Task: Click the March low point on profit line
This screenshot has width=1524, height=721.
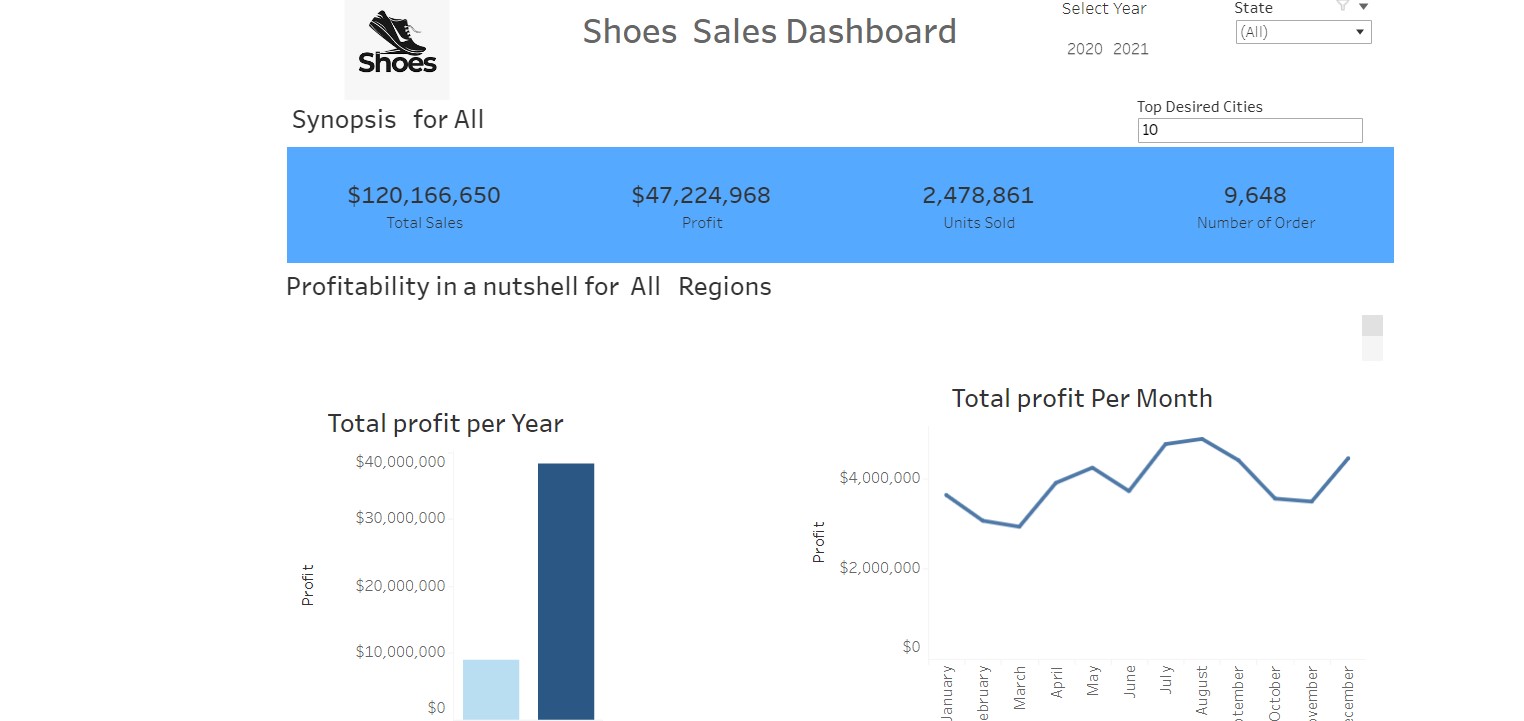Action: (x=1019, y=526)
